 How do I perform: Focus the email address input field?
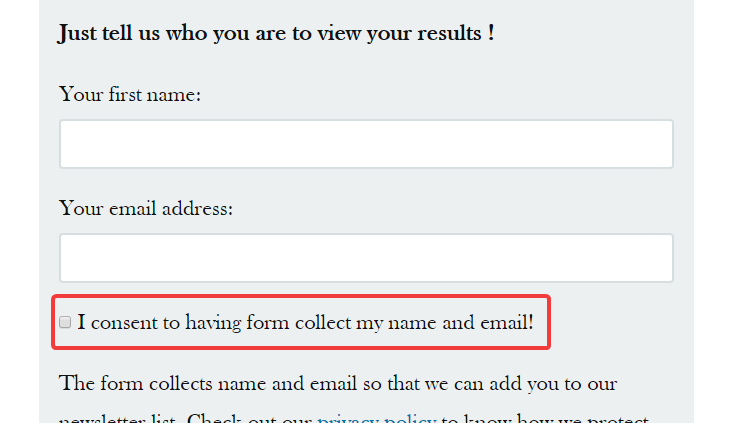coord(366,258)
